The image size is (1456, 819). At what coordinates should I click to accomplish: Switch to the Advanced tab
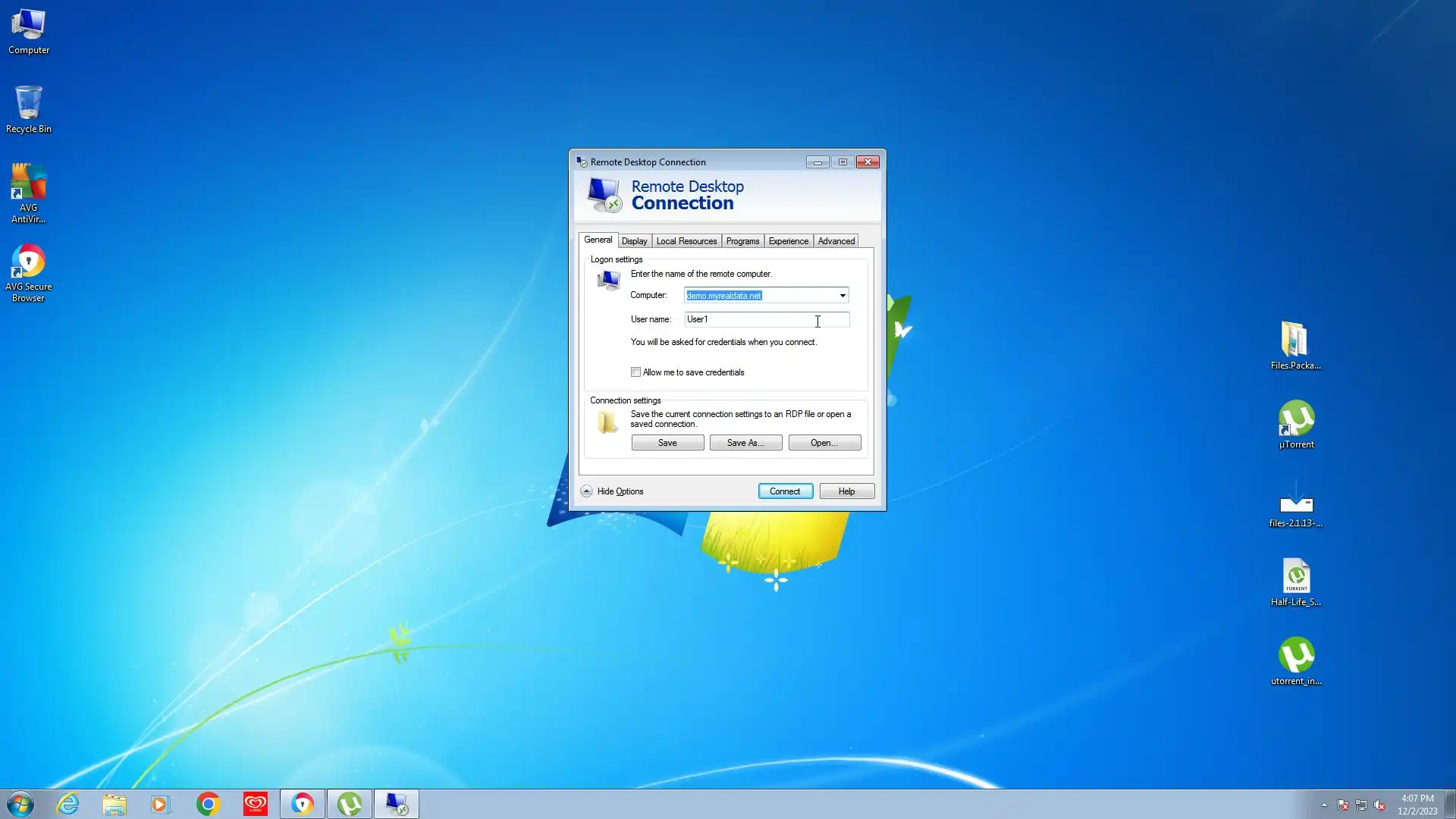(x=836, y=241)
